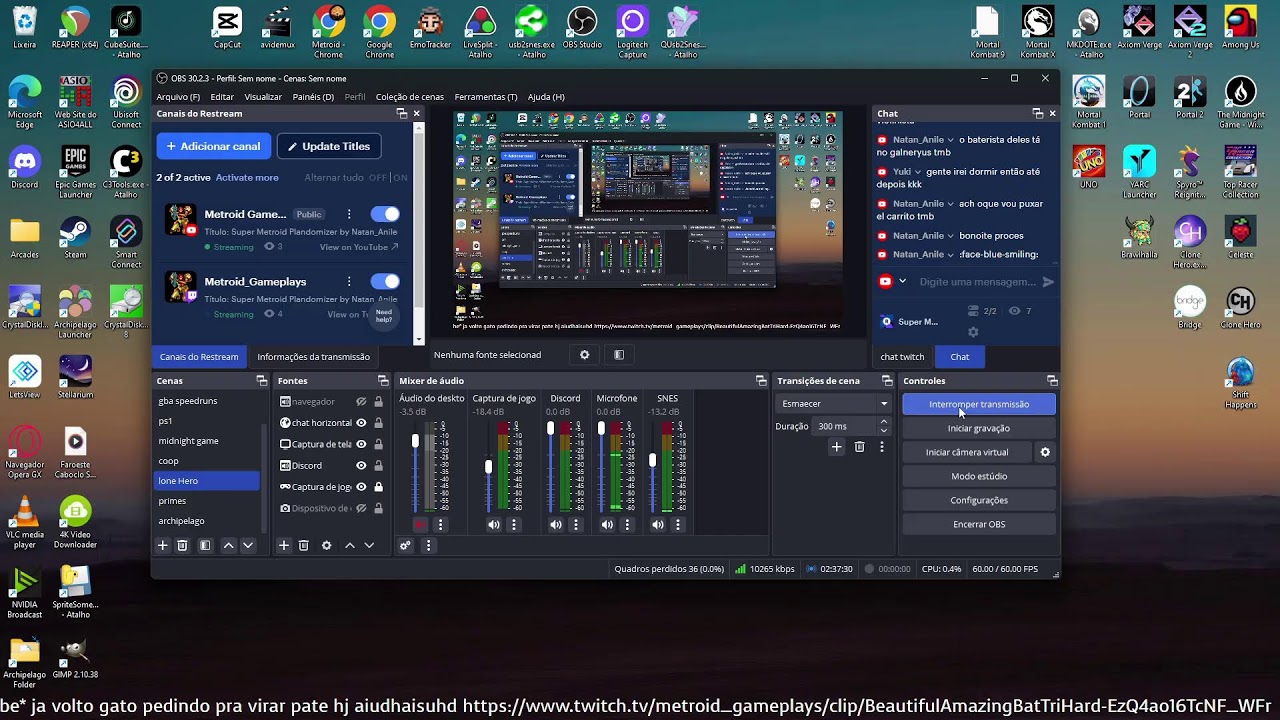The image size is (1280, 720).
Task: Mute the Discord audio channel
Action: click(x=556, y=524)
